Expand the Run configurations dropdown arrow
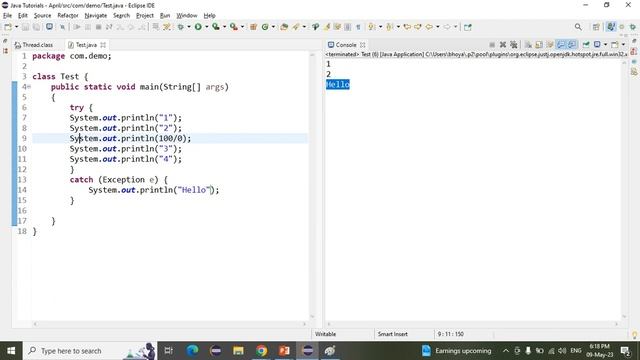The image size is (640, 360). point(207,27)
